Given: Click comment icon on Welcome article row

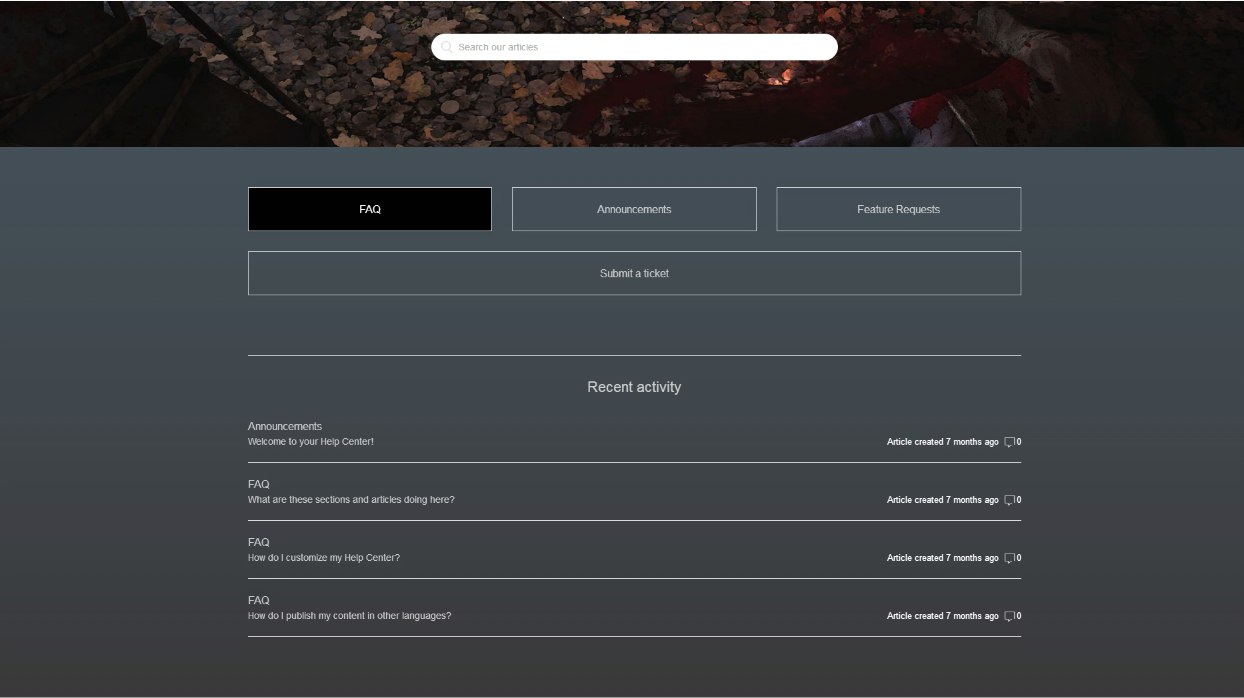Looking at the screenshot, I should pos(1010,442).
